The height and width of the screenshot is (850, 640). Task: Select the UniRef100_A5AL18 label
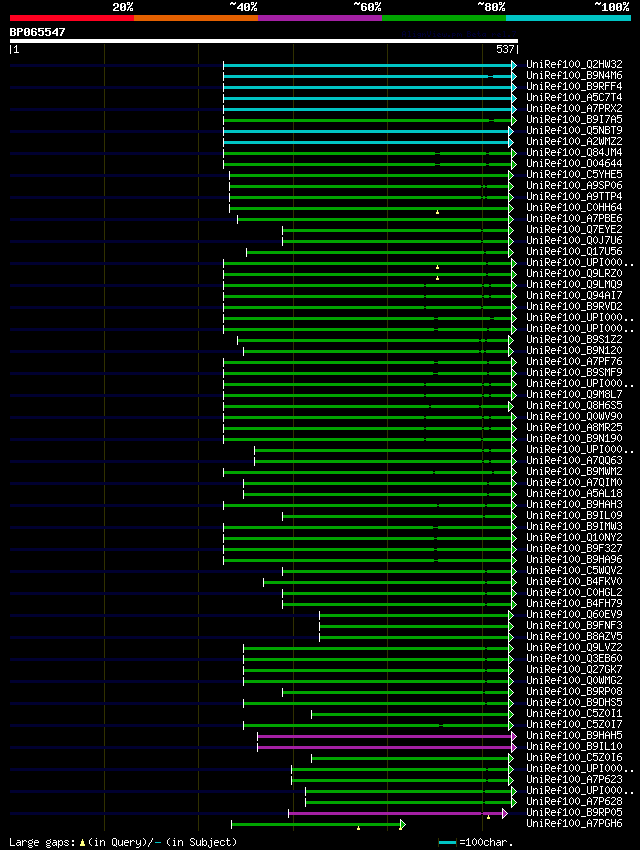(x=574, y=493)
